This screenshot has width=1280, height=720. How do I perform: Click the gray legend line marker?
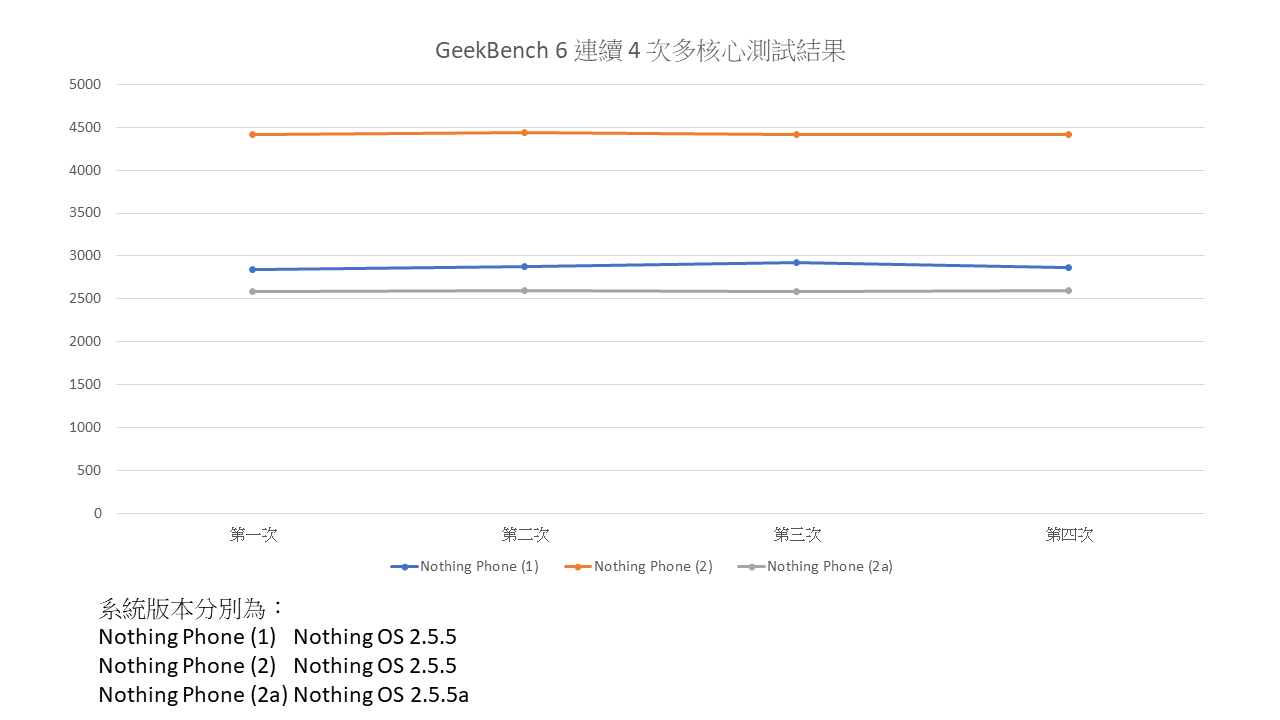(x=751, y=567)
